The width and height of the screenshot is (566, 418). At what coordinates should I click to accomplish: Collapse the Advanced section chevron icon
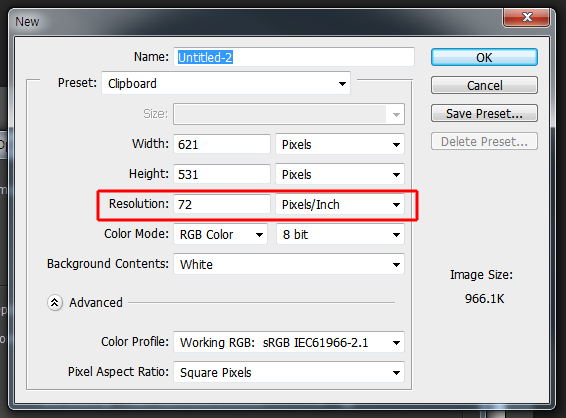(55, 302)
